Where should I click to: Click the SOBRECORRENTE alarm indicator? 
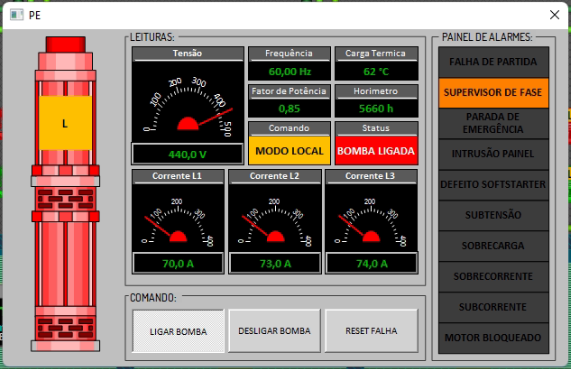pos(493,276)
